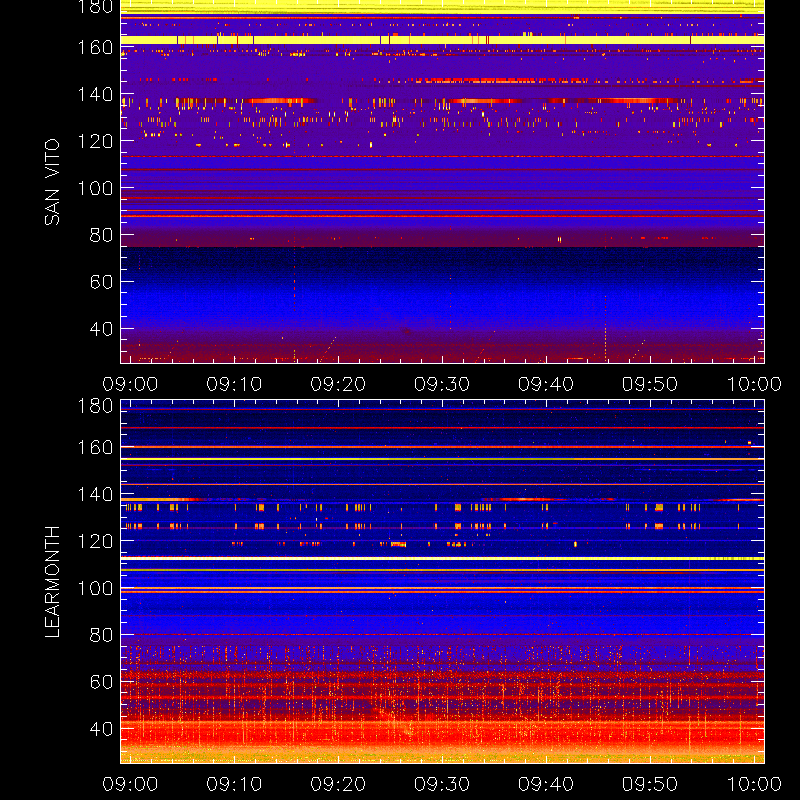Click the 40 frequency label on San Vito axis
Screen dimensions: 800x800
coord(102,329)
